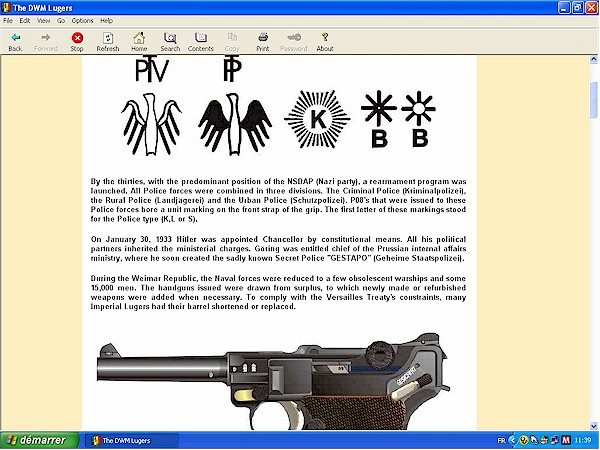The image size is (600, 450).
Task: Open the Edit menu
Action: [x=25, y=21]
